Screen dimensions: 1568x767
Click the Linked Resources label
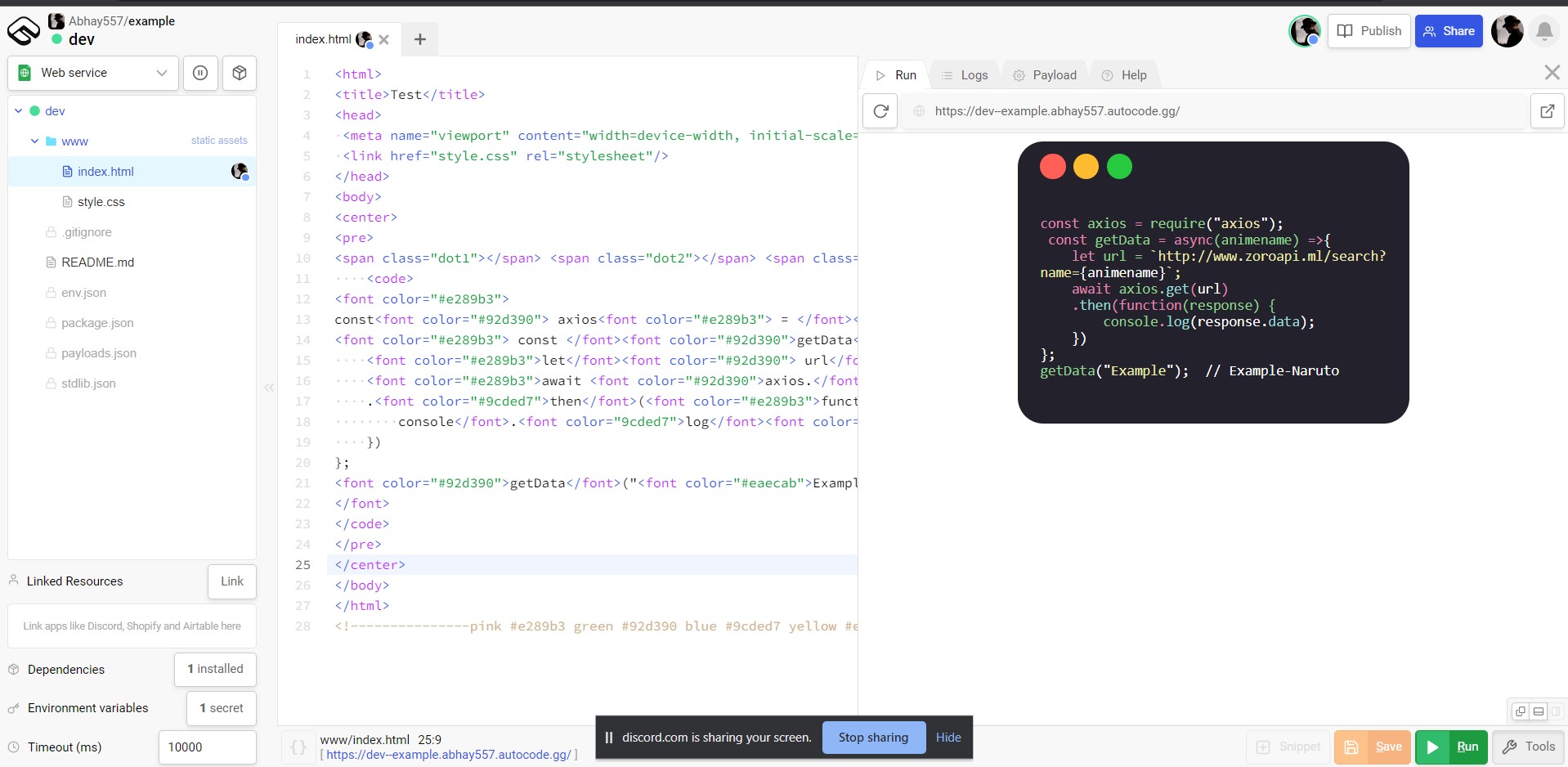point(74,581)
